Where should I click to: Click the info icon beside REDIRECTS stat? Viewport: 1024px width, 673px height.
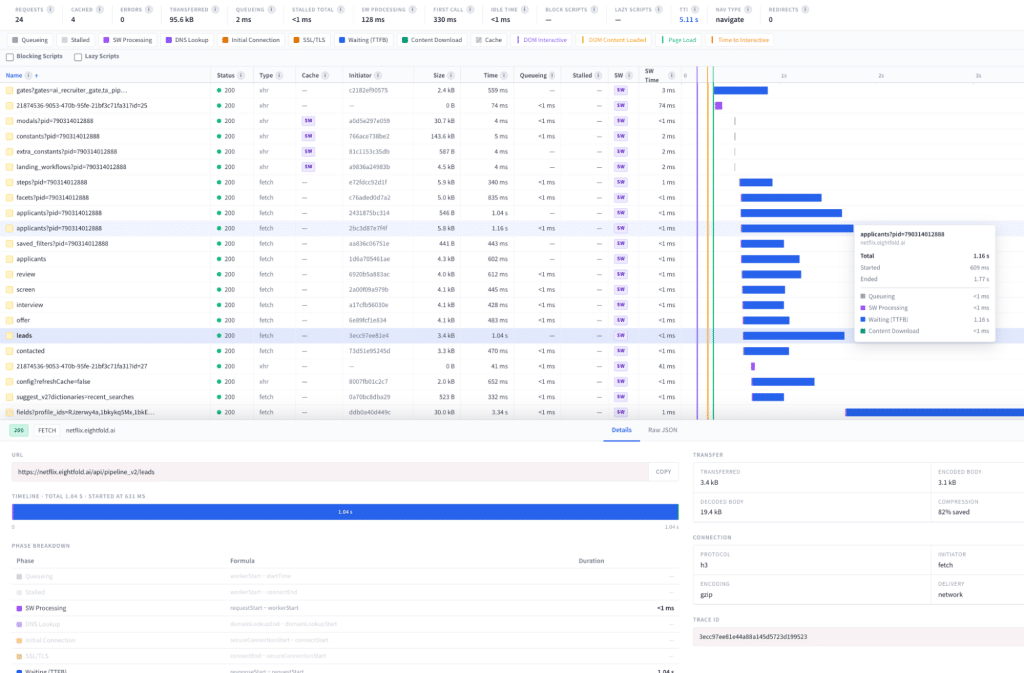click(805, 10)
